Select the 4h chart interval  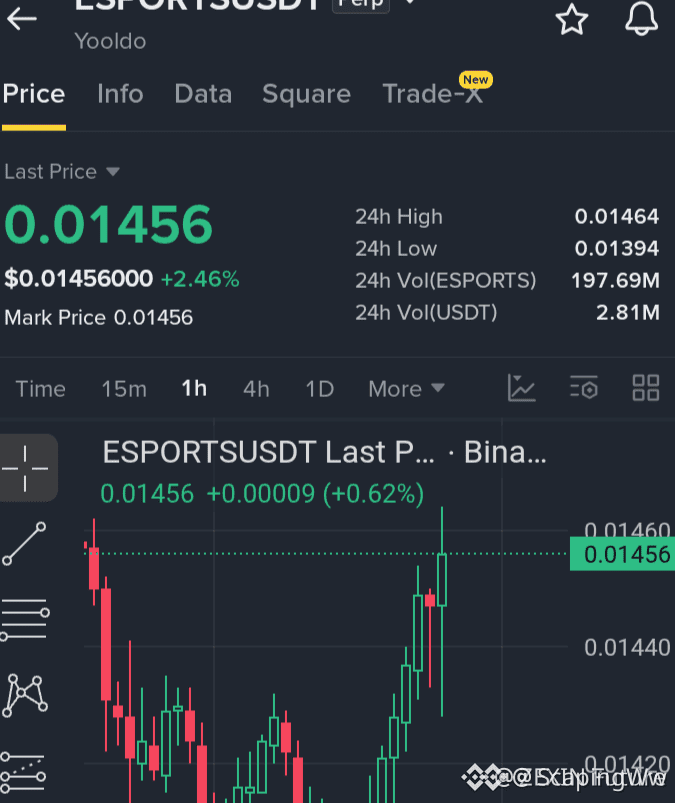click(x=256, y=389)
